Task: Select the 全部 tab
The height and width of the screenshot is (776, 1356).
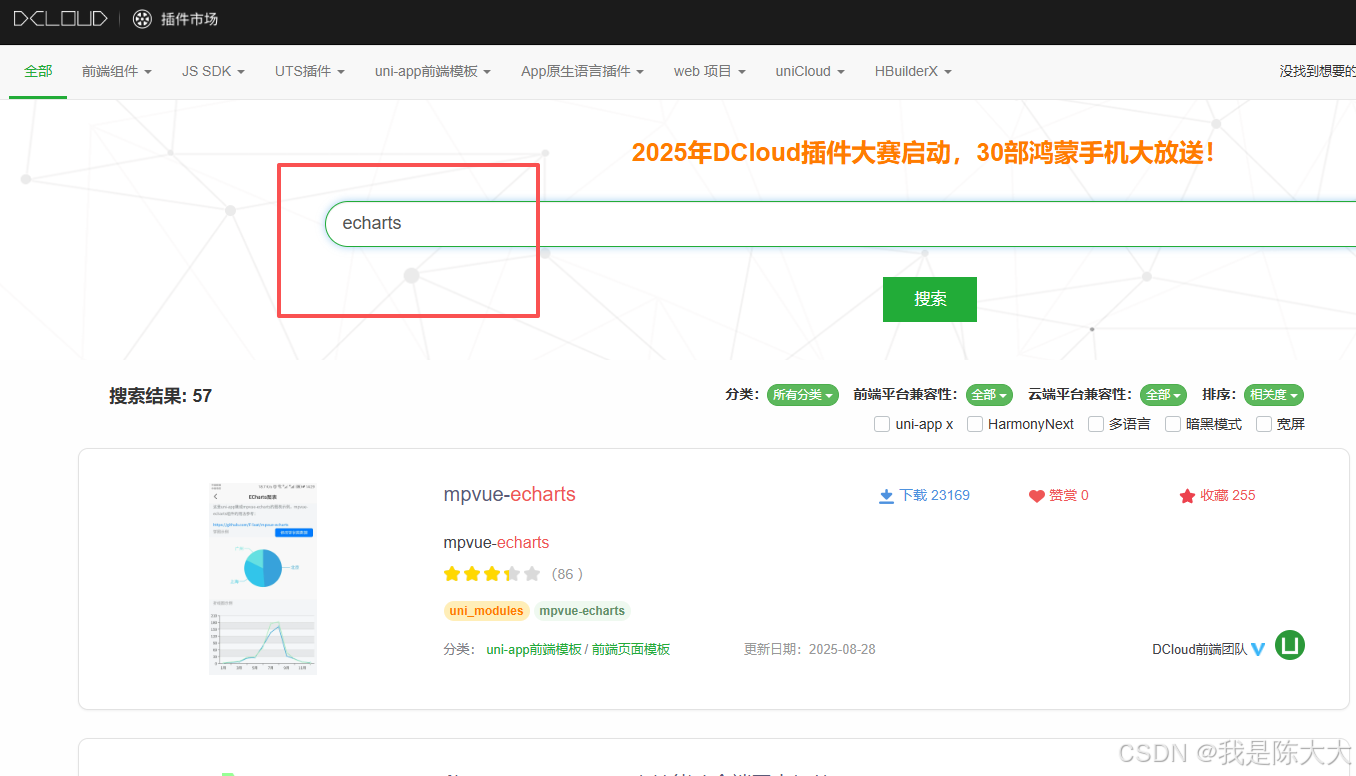Action: (x=38, y=72)
